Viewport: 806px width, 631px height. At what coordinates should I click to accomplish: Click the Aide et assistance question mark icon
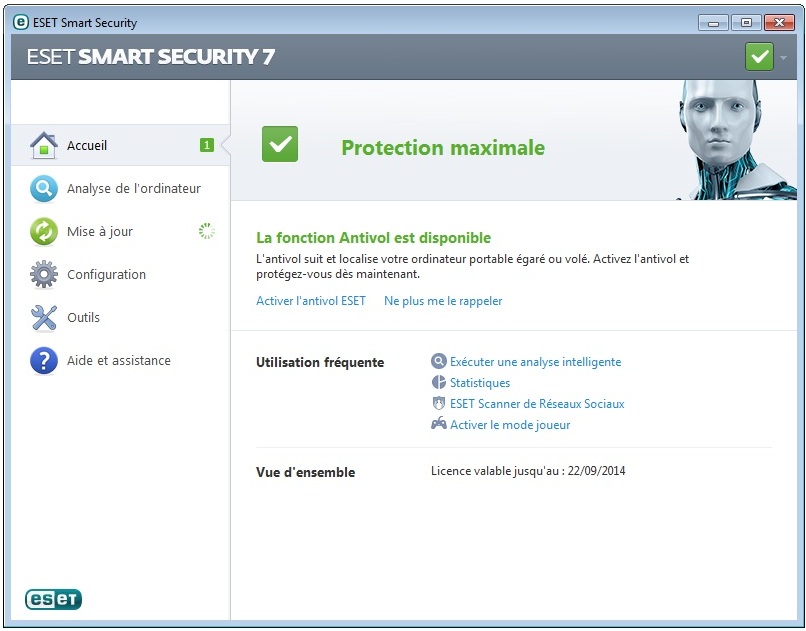coord(44,361)
